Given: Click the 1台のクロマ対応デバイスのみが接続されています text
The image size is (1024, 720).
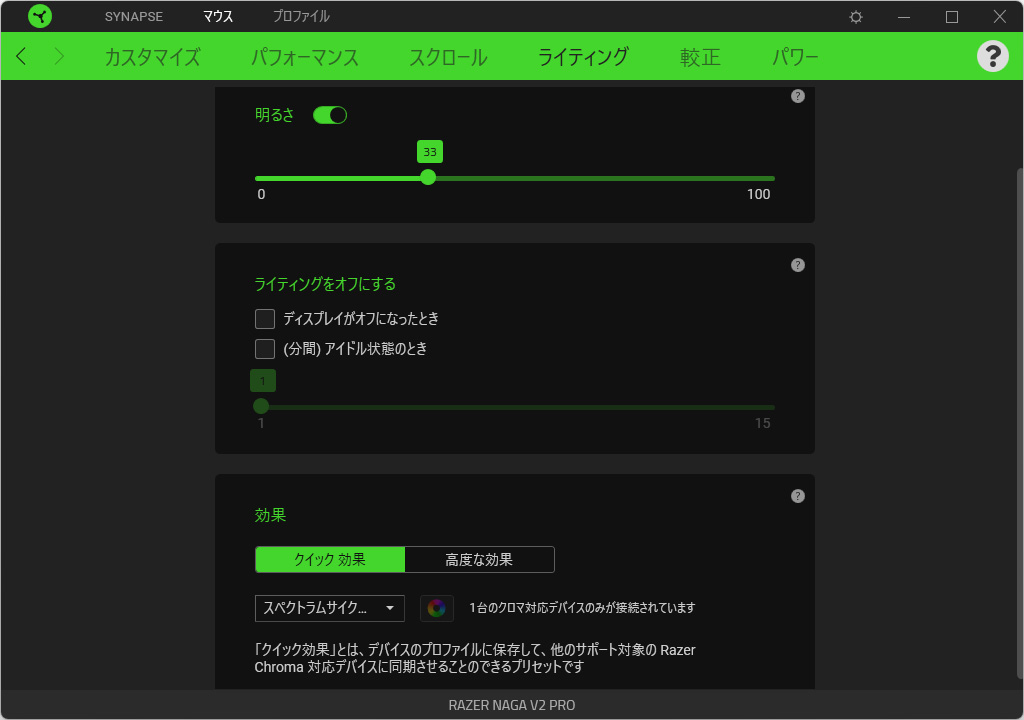Looking at the screenshot, I should 582,608.
